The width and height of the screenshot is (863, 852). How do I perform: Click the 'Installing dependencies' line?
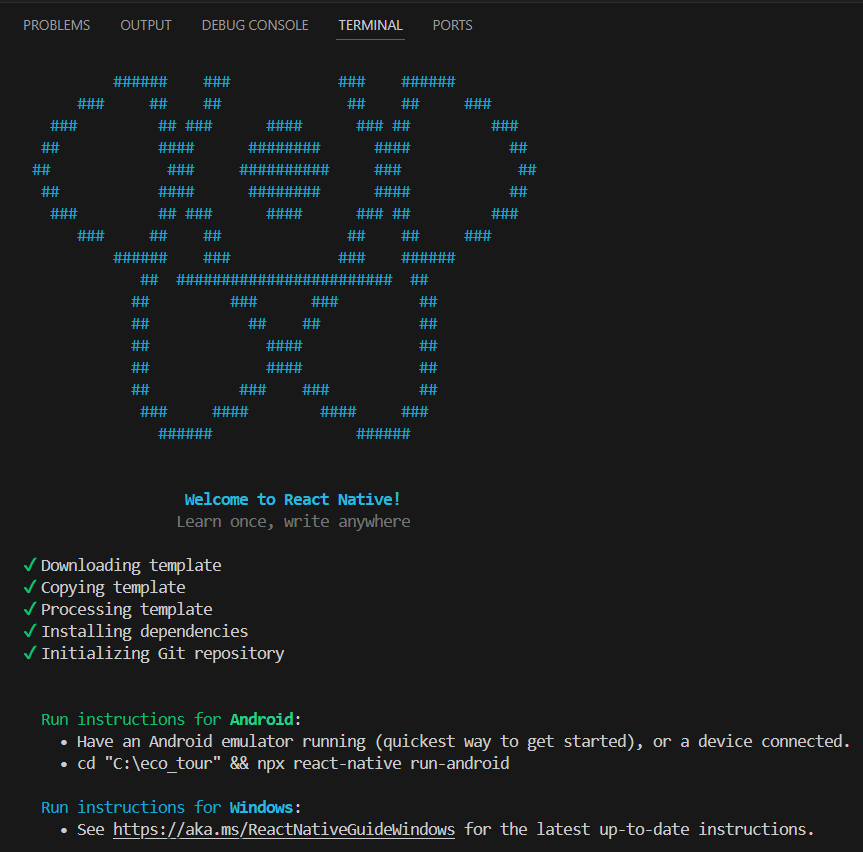pyautogui.click(x=145, y=631)
